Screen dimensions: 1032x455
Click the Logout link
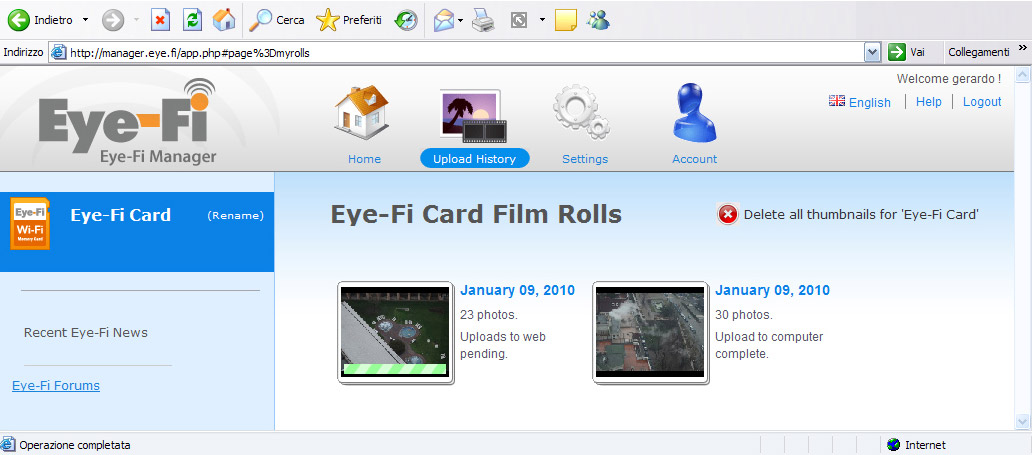point(982,101)
